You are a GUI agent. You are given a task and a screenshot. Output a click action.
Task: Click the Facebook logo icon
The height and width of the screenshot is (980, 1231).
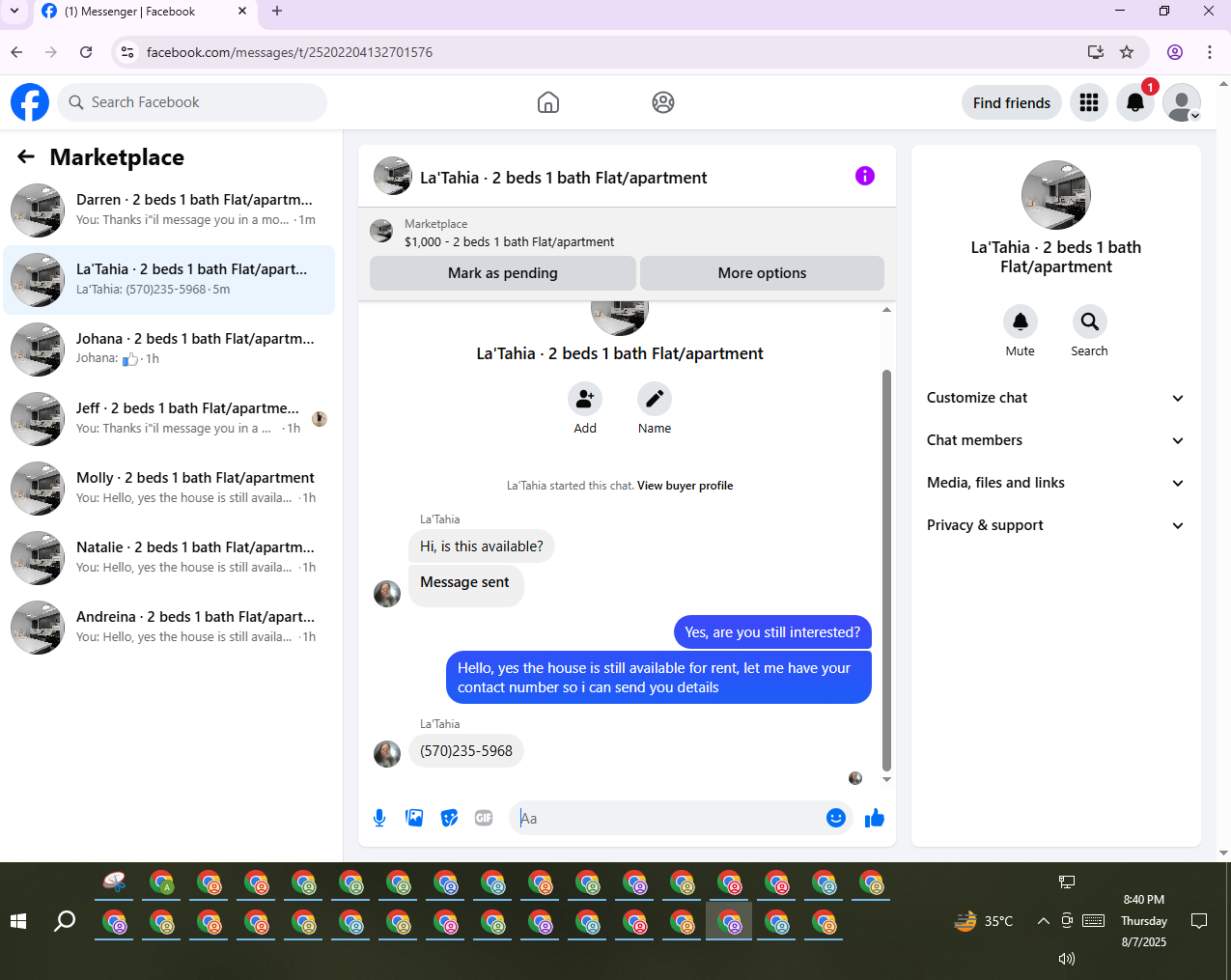30,102
